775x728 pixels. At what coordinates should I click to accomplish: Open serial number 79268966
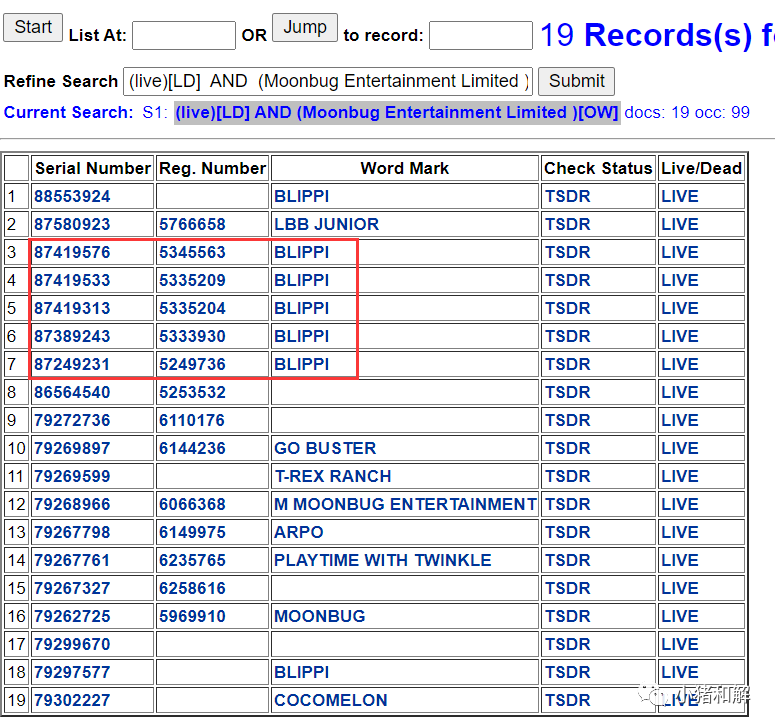[72, 505]
